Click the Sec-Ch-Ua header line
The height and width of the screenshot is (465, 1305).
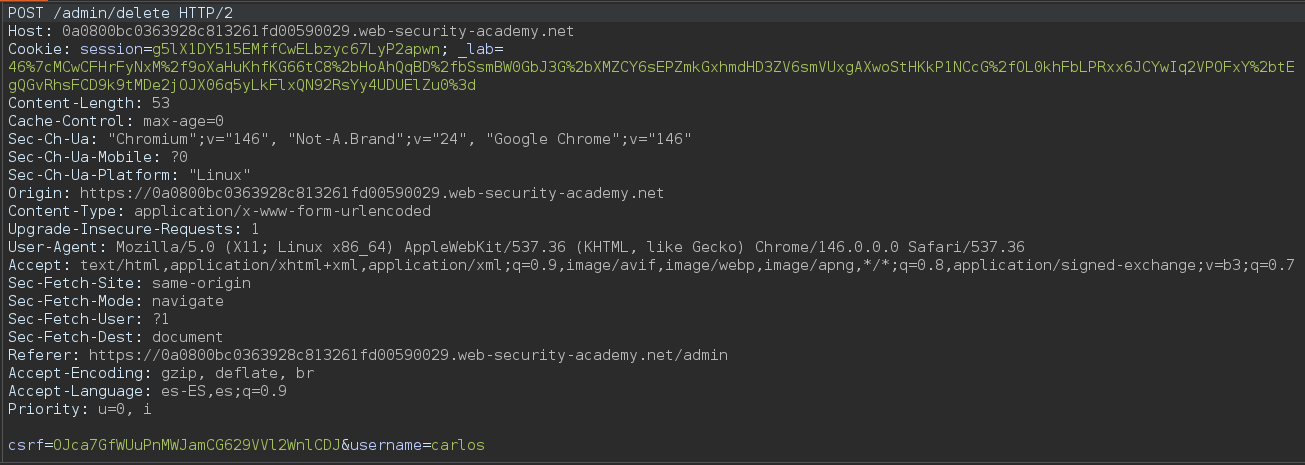point(350,139)
